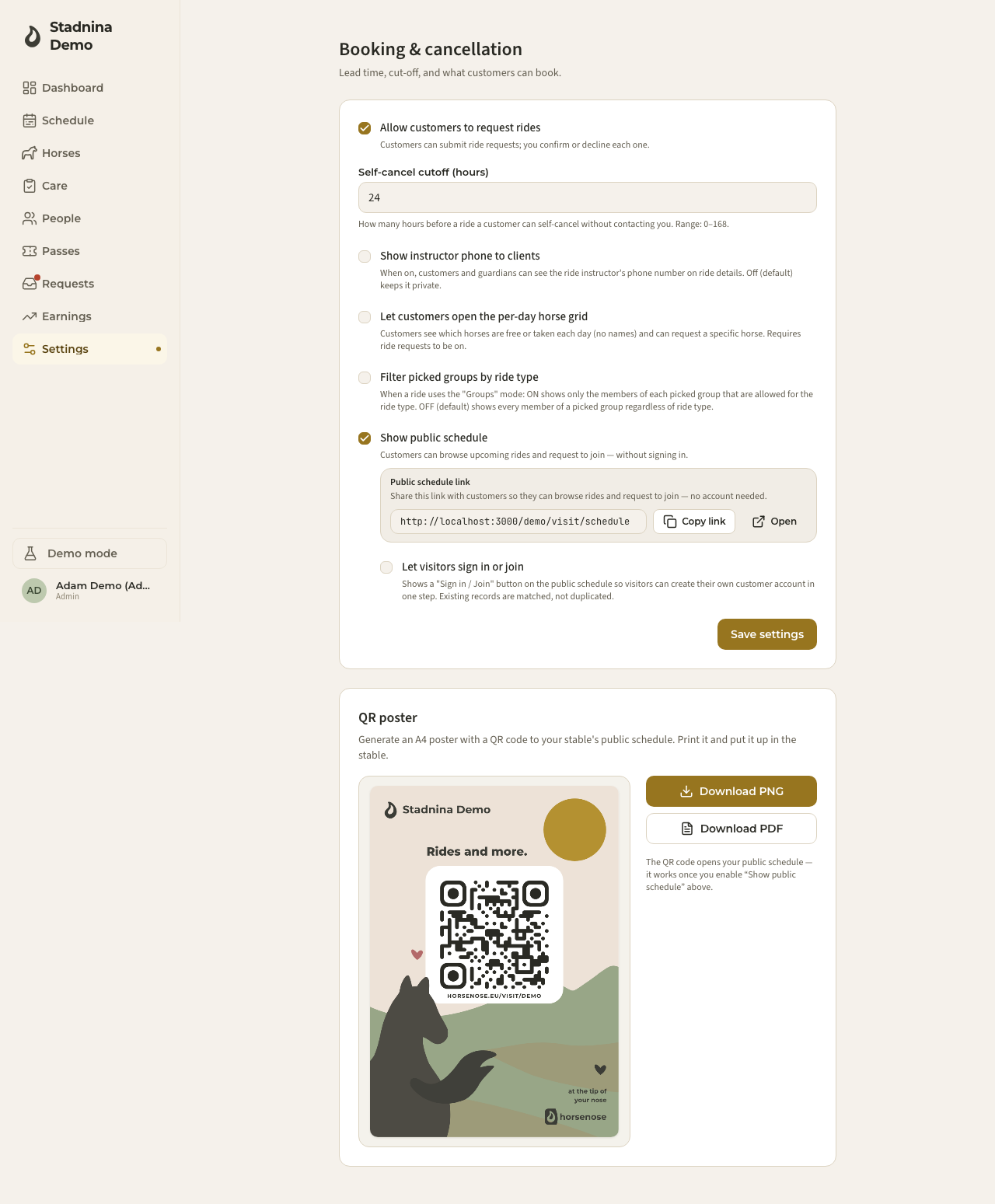995x1204 pixels.
Task: Click the Passes ticket icon
Action: point(30,251)
